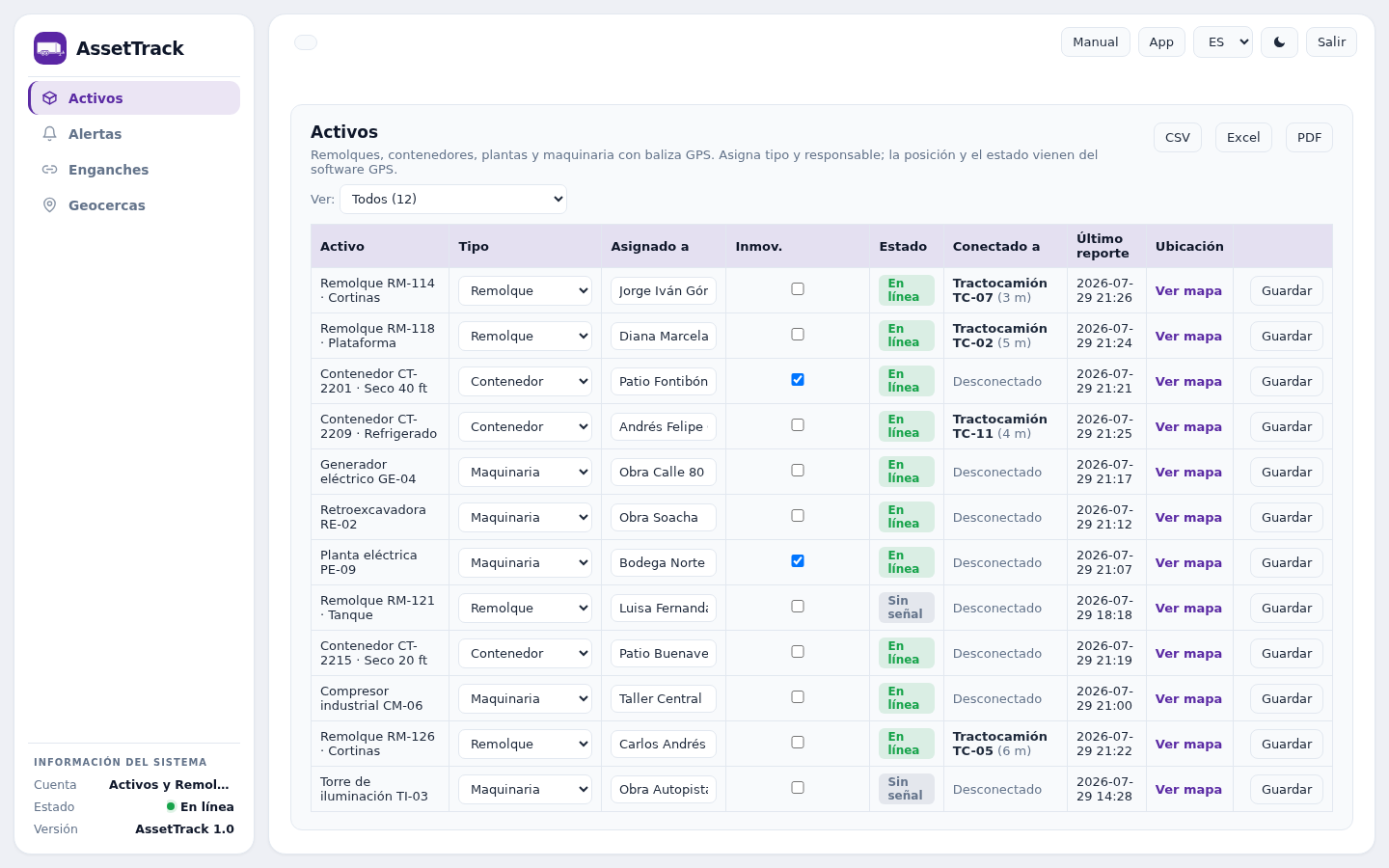This screenshot has height=868, width=1389.
Task: Click Tractocamión TC-05 connection text
Action: 999,744
